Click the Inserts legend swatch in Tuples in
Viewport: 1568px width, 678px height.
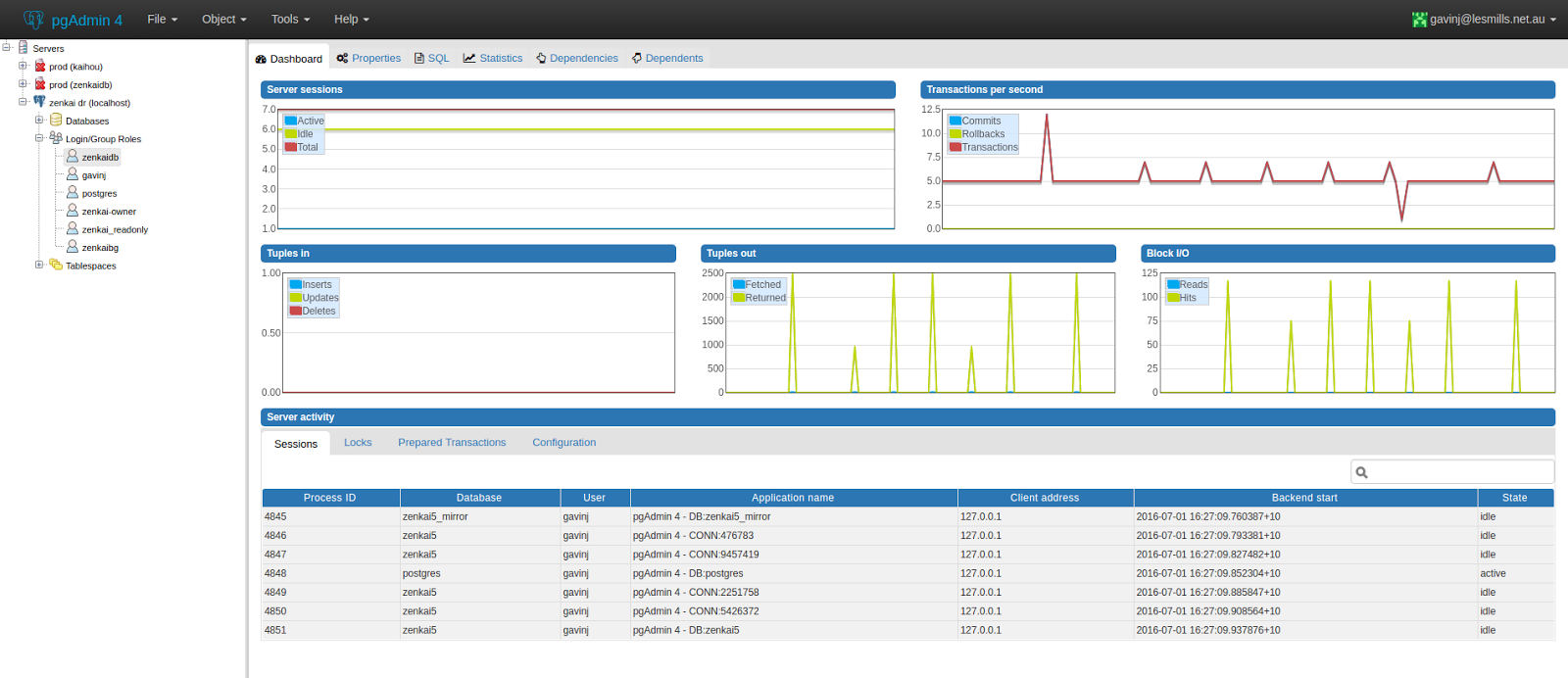(296, 285)
